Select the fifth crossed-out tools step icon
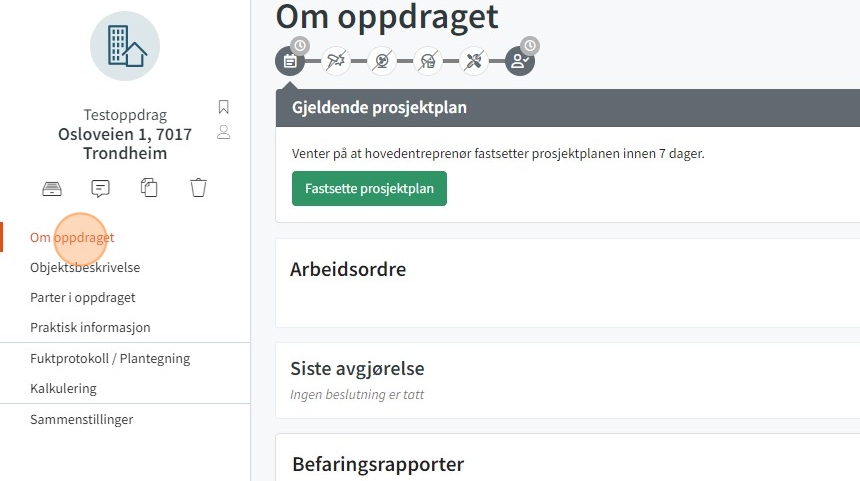 point(474,61)
